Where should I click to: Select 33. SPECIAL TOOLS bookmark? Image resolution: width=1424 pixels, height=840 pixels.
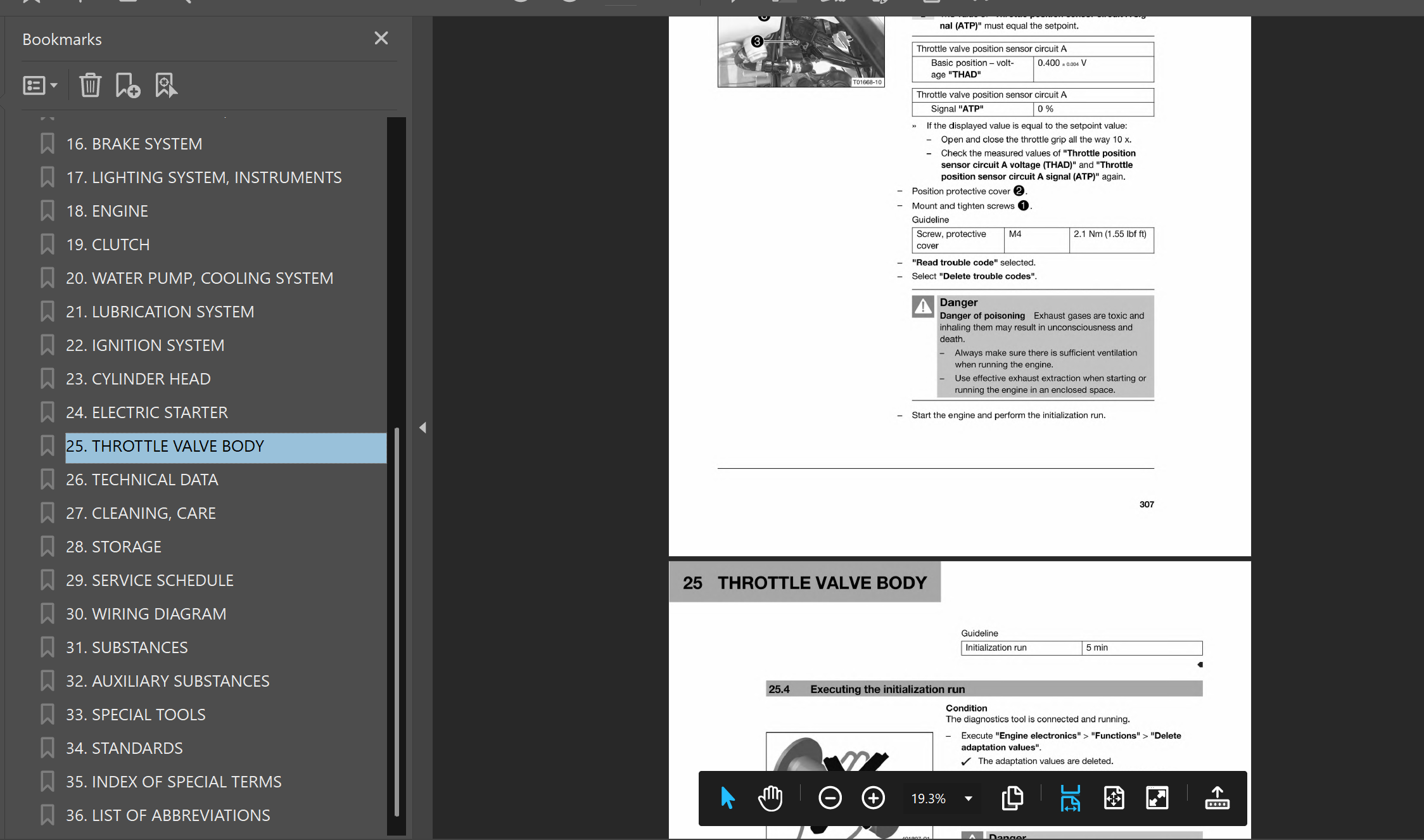(136, 715)
